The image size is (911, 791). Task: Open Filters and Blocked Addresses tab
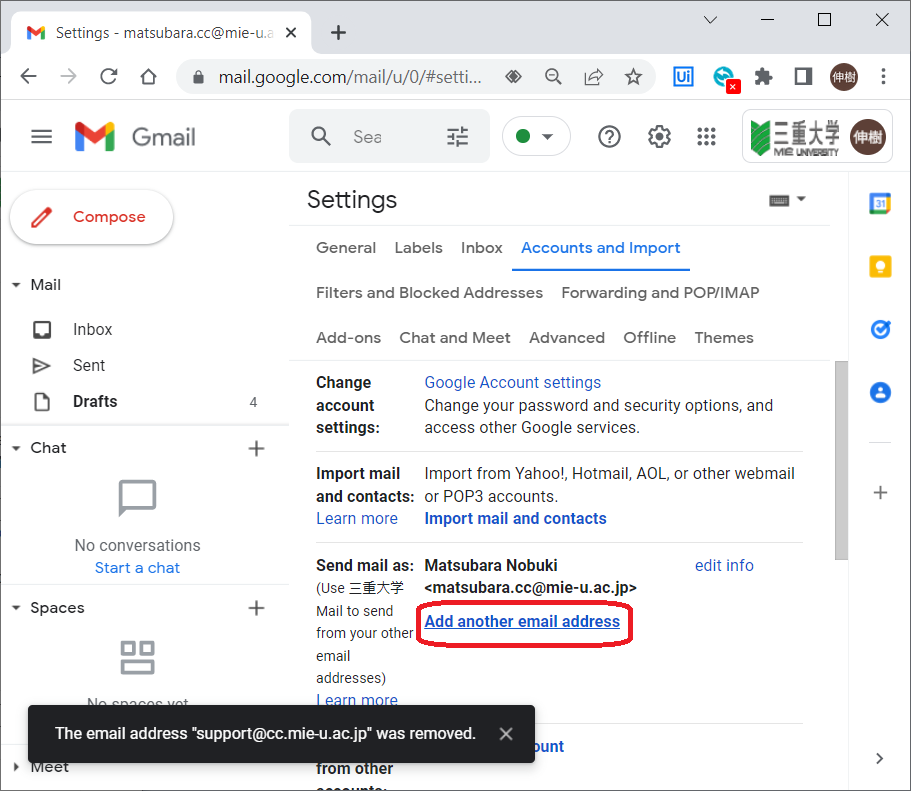coord(429,292)
